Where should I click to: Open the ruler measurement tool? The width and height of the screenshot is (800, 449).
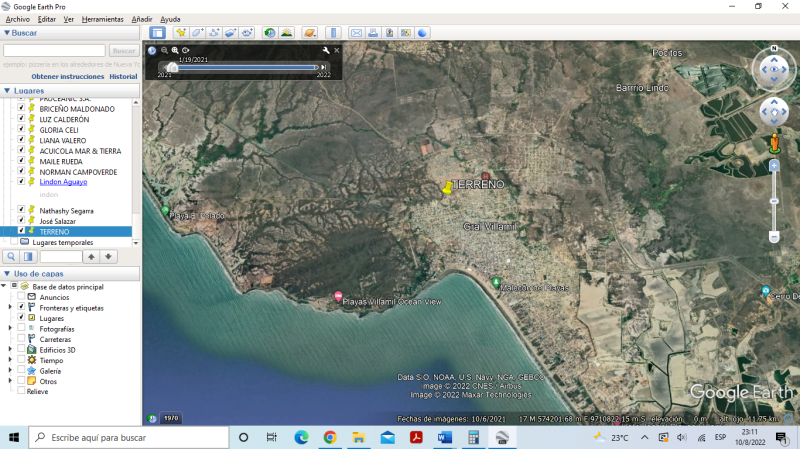[334, 33]
